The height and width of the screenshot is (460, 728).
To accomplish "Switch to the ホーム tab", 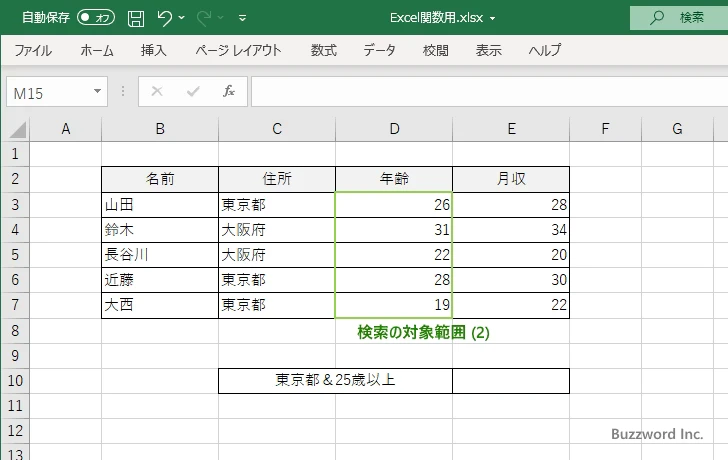I will point(97,50).
